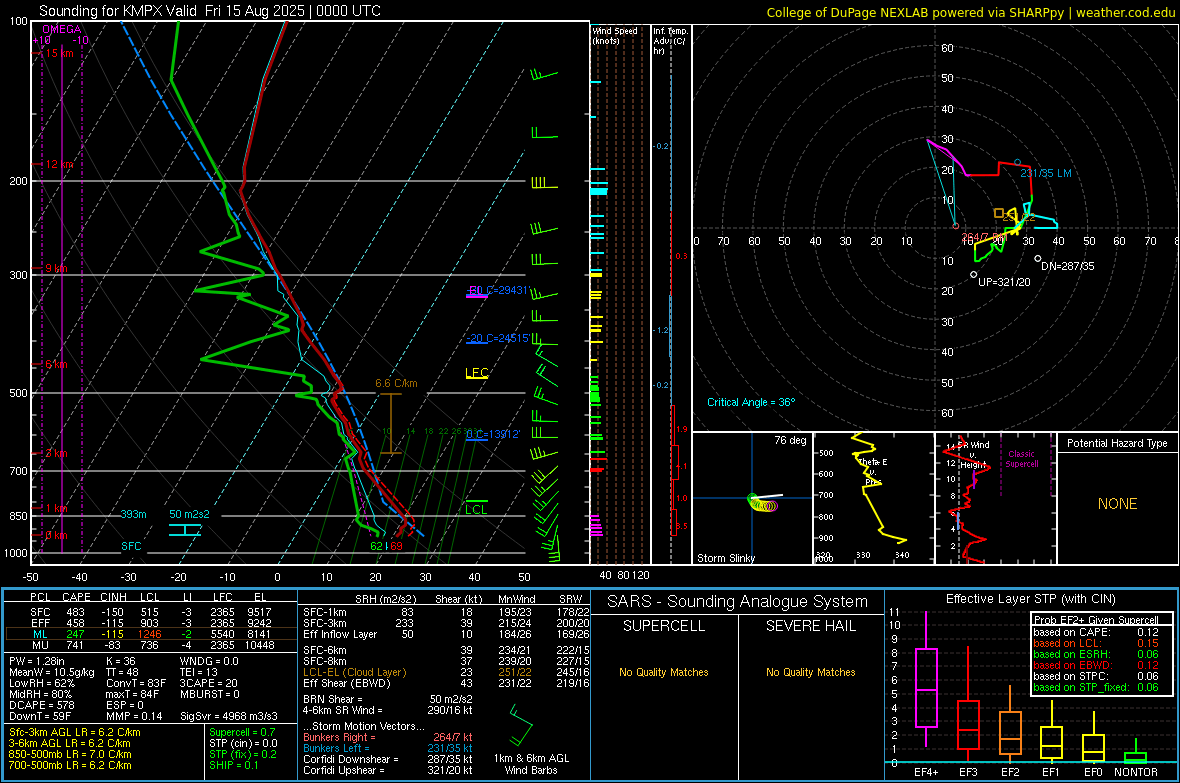
Task: Click 'No Quality Matches' under SUPERCELL
Action: (664, 672)
